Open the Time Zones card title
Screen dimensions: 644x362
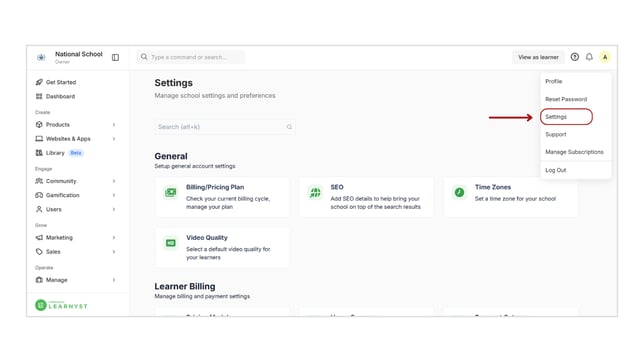[493, 187]
